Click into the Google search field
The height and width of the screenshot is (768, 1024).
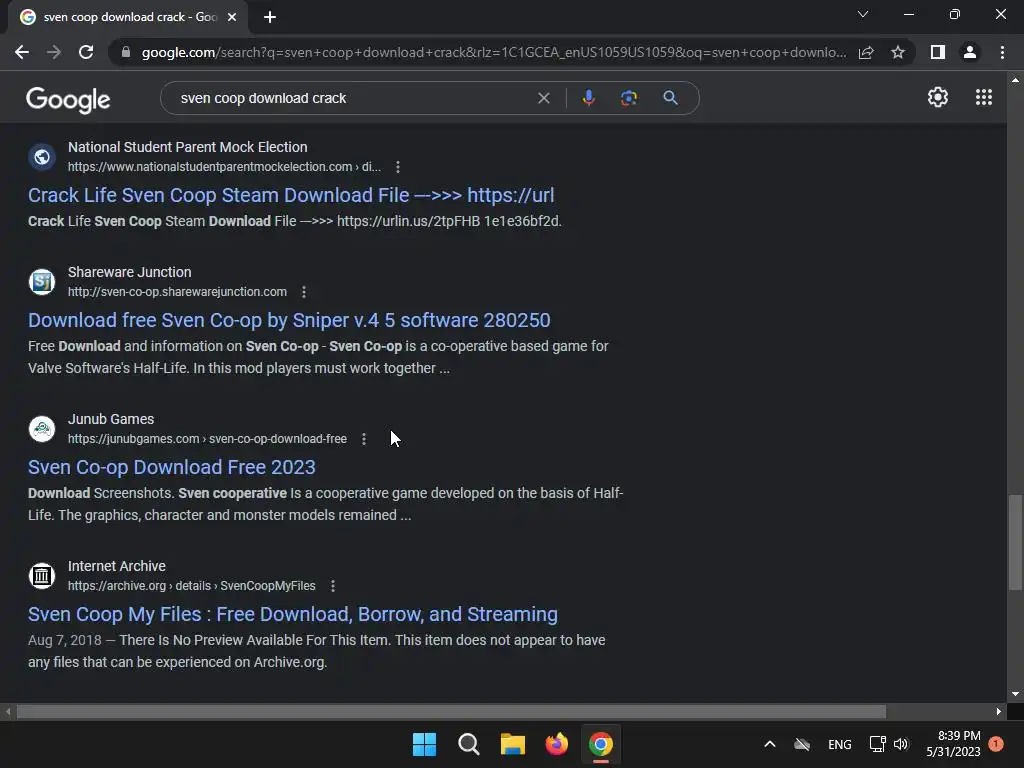coord(353,98)
